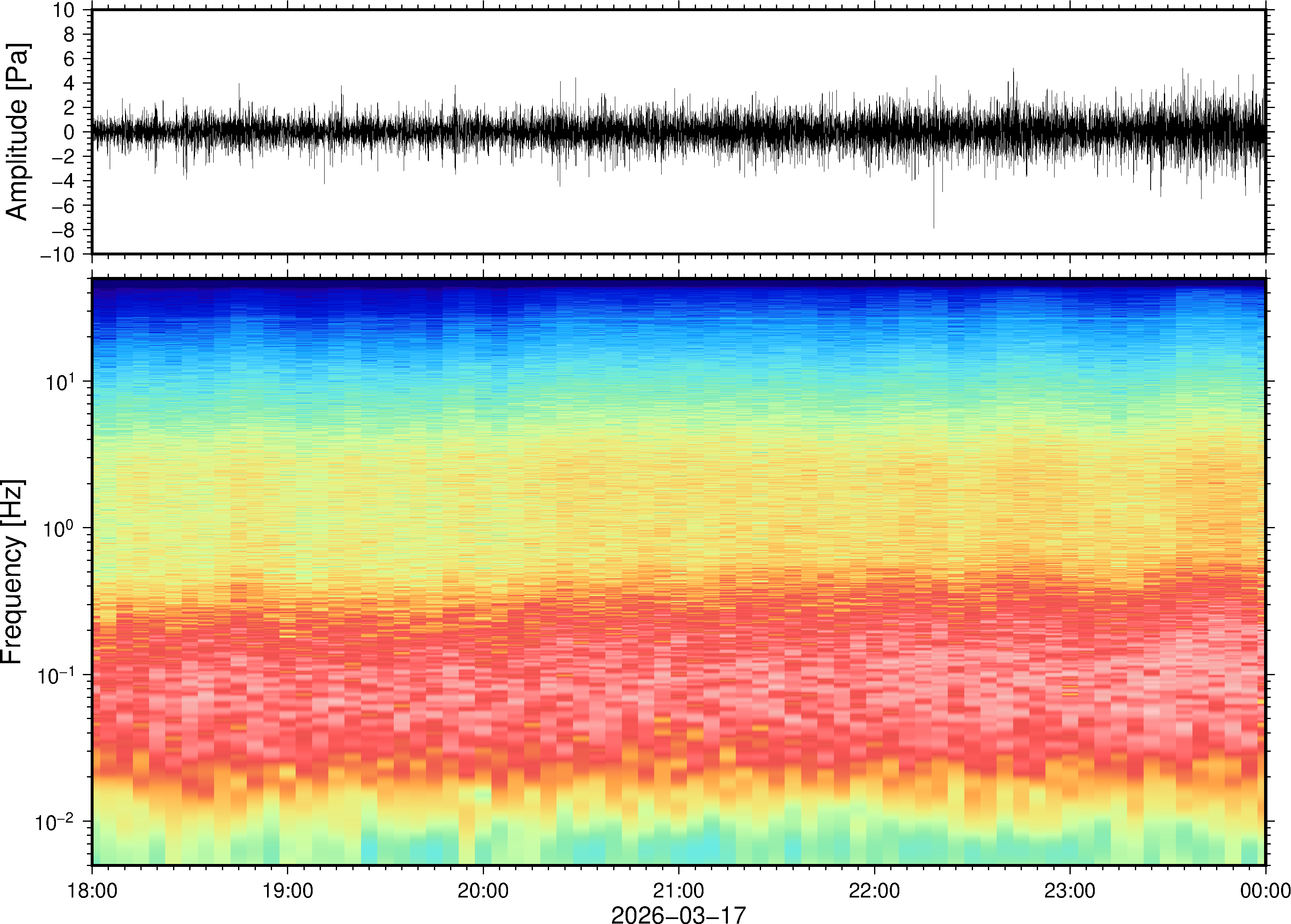
Task: Click the 18:00 time axis label
Action: [92, 890]
